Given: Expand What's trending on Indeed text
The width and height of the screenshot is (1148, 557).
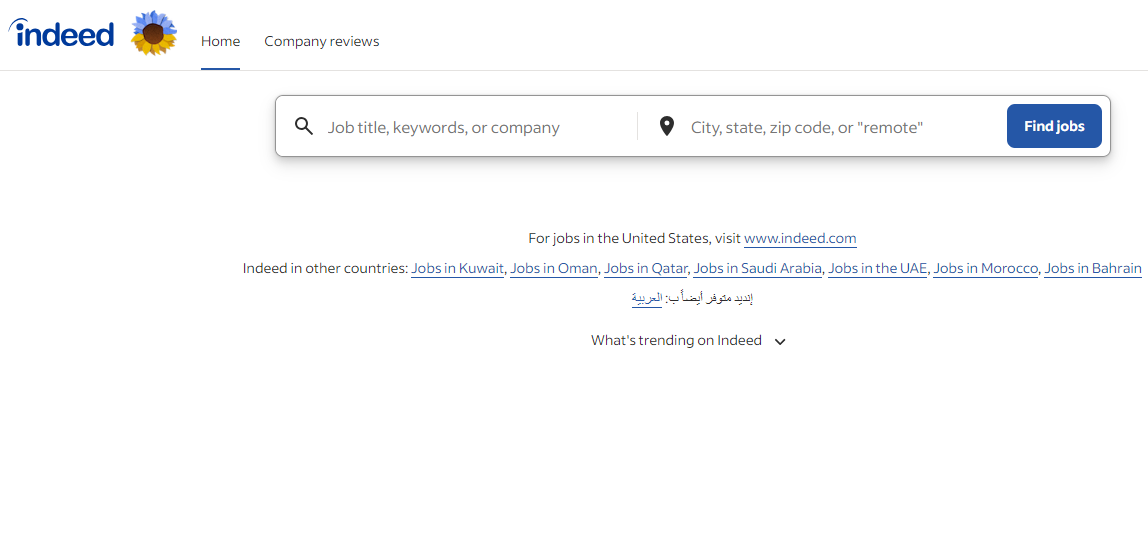Looking at the screenshot, I should pyautogui.click(x=676, y=340).
